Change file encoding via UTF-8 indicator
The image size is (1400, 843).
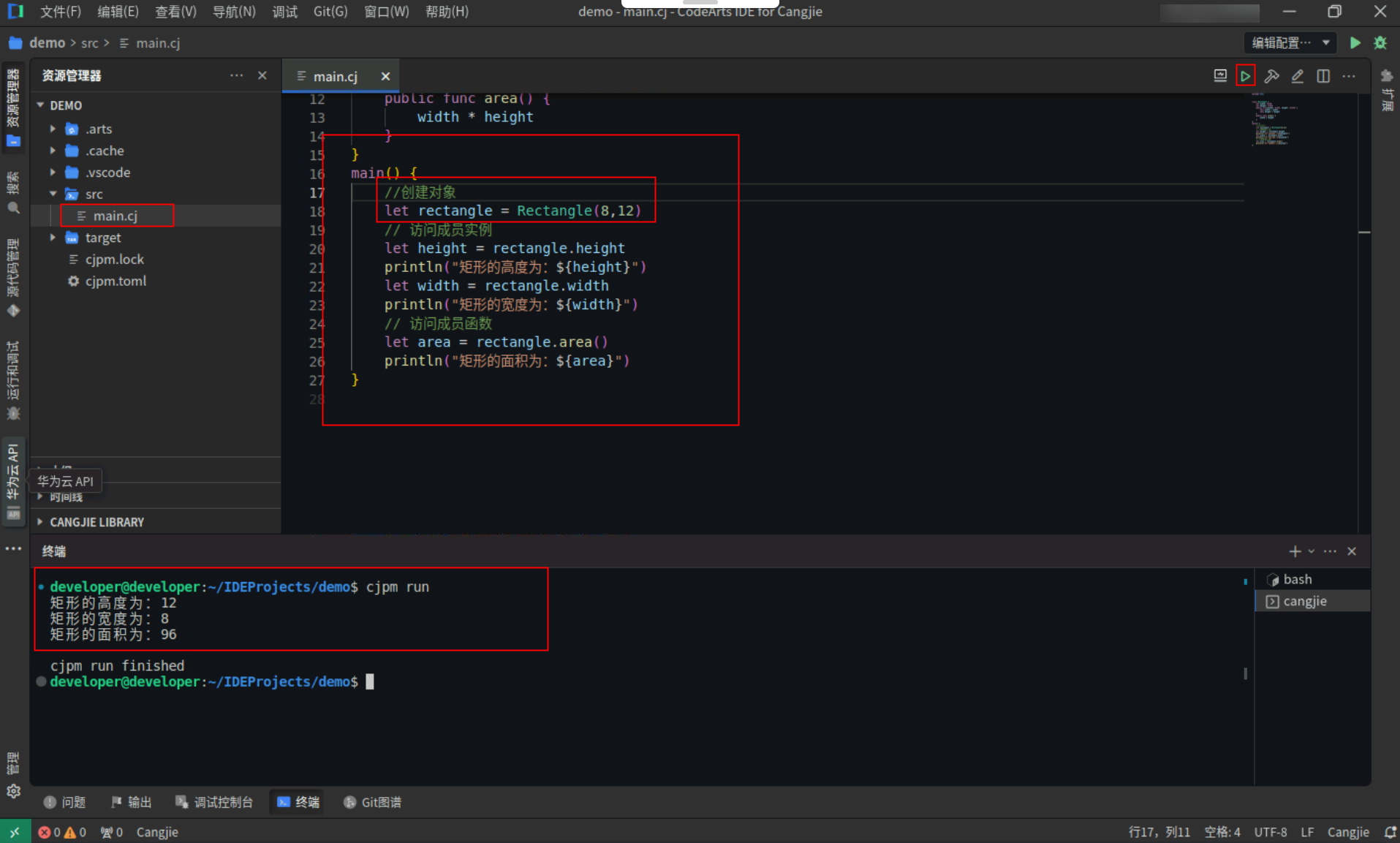click(x=1271, y=832)
